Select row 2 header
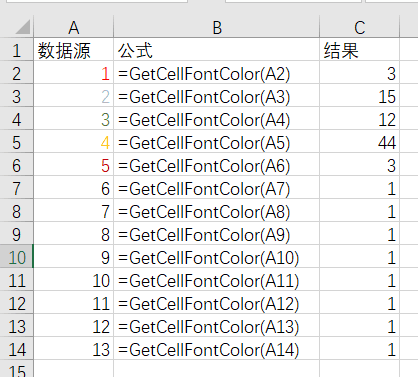The width and height of the screenshot is (418, 377). pos(17,73)
